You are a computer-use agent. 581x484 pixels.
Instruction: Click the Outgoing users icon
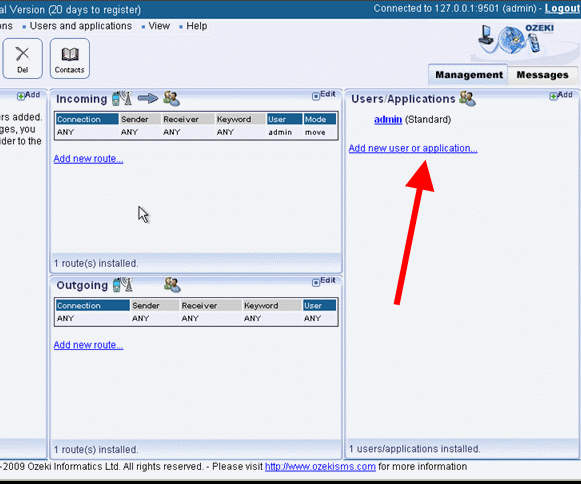tap(172, 285)
